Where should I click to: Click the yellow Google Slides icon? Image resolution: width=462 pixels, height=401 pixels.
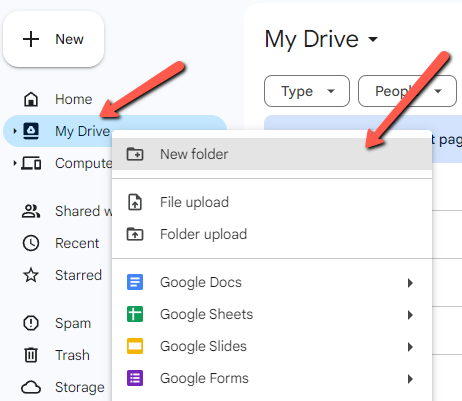tap(135, 346)
